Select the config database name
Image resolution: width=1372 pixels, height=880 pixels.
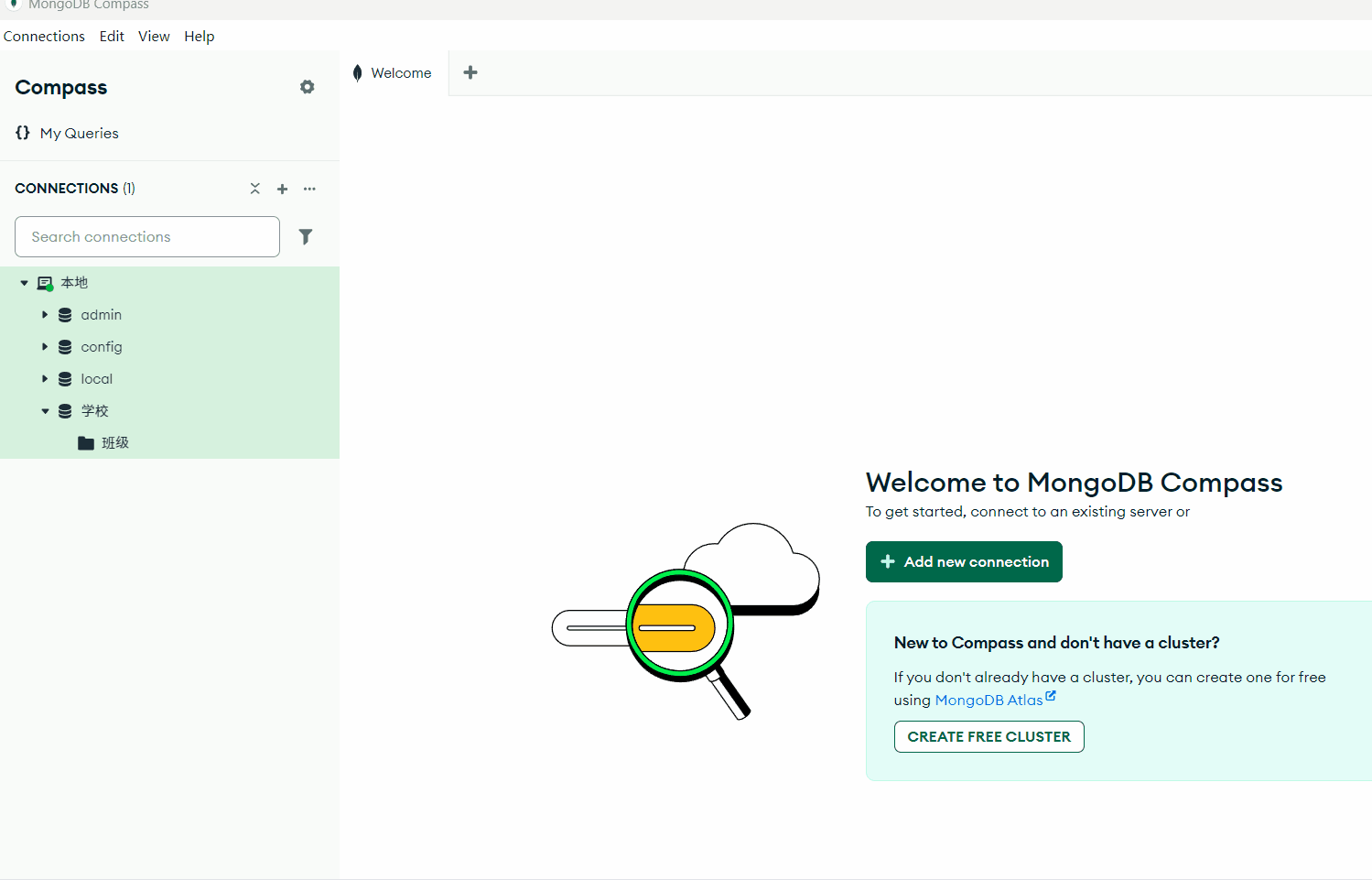(101, 347)
